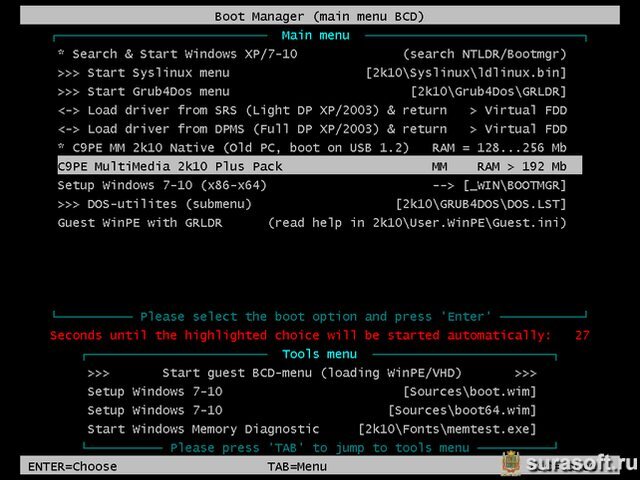Choose Setup Windows 7-10 (x86-x64) entry
The height and width of the screenshot is (480, 640).
[x=312, y=185]
